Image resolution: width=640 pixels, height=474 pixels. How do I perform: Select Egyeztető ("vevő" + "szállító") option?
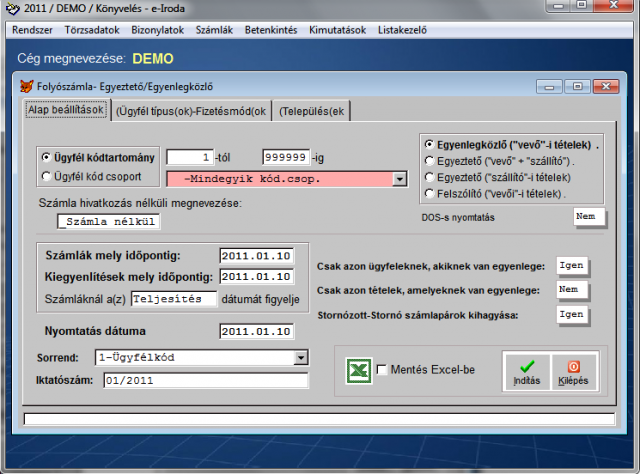pos(430,160)
